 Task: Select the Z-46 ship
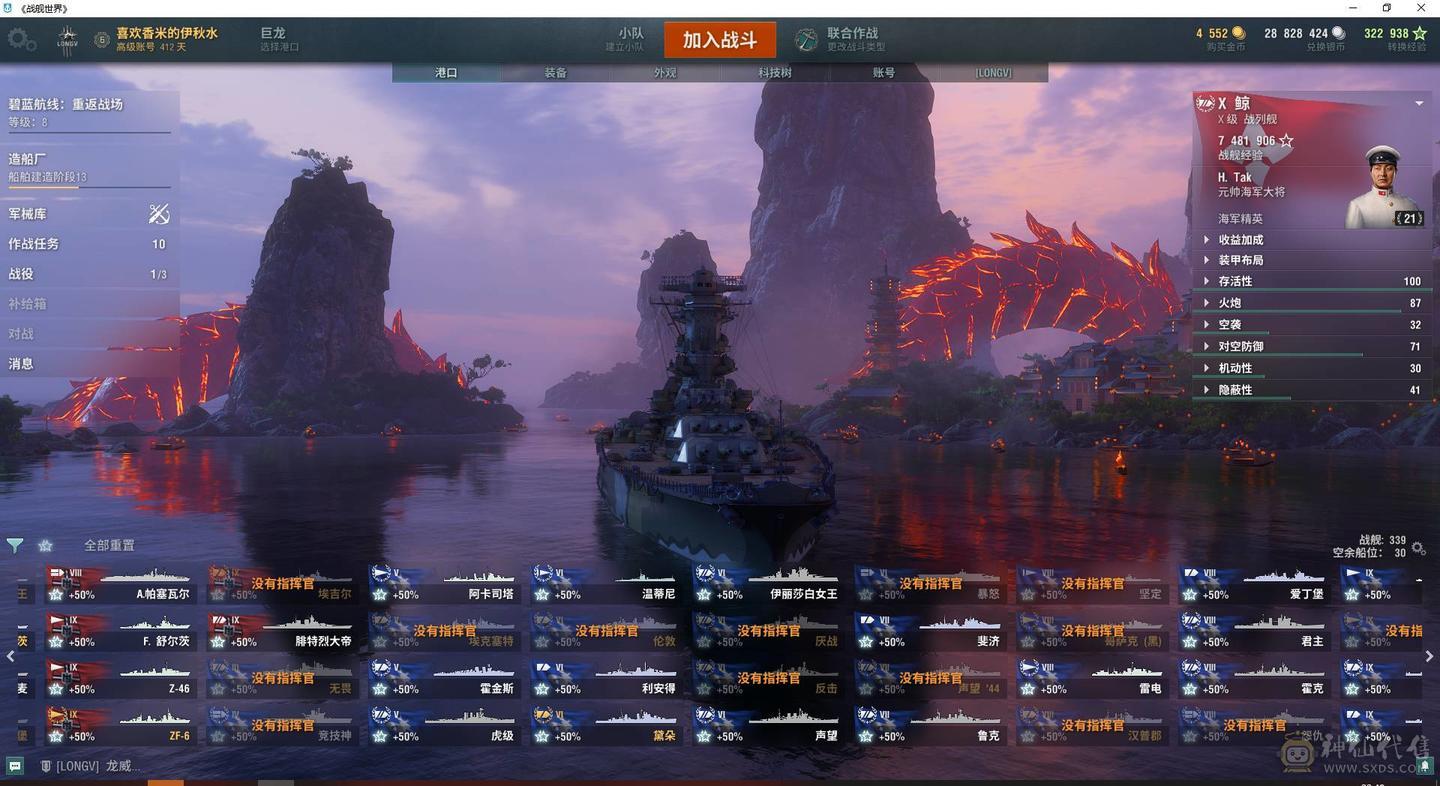tap(119, 678)
